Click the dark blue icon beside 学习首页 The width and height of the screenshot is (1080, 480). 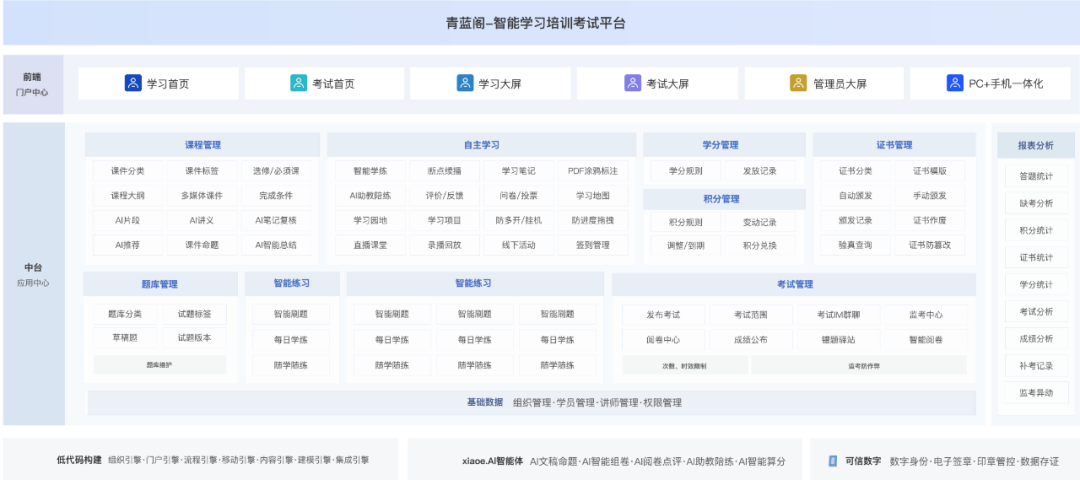(133, 83)
